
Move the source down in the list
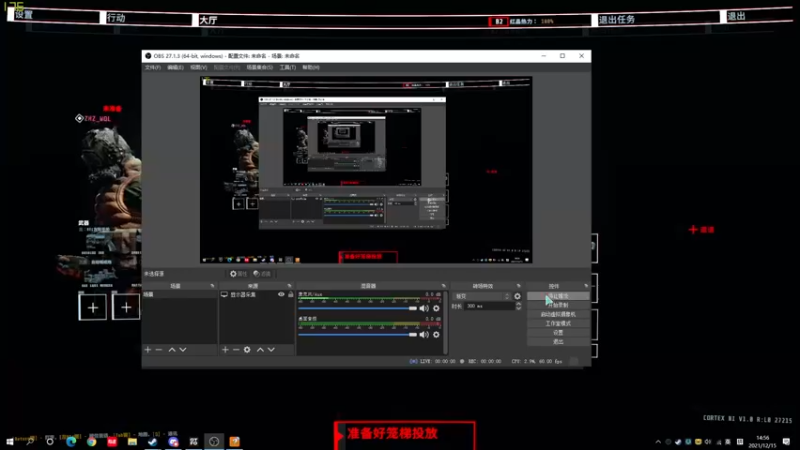click(x=271, y=349)
